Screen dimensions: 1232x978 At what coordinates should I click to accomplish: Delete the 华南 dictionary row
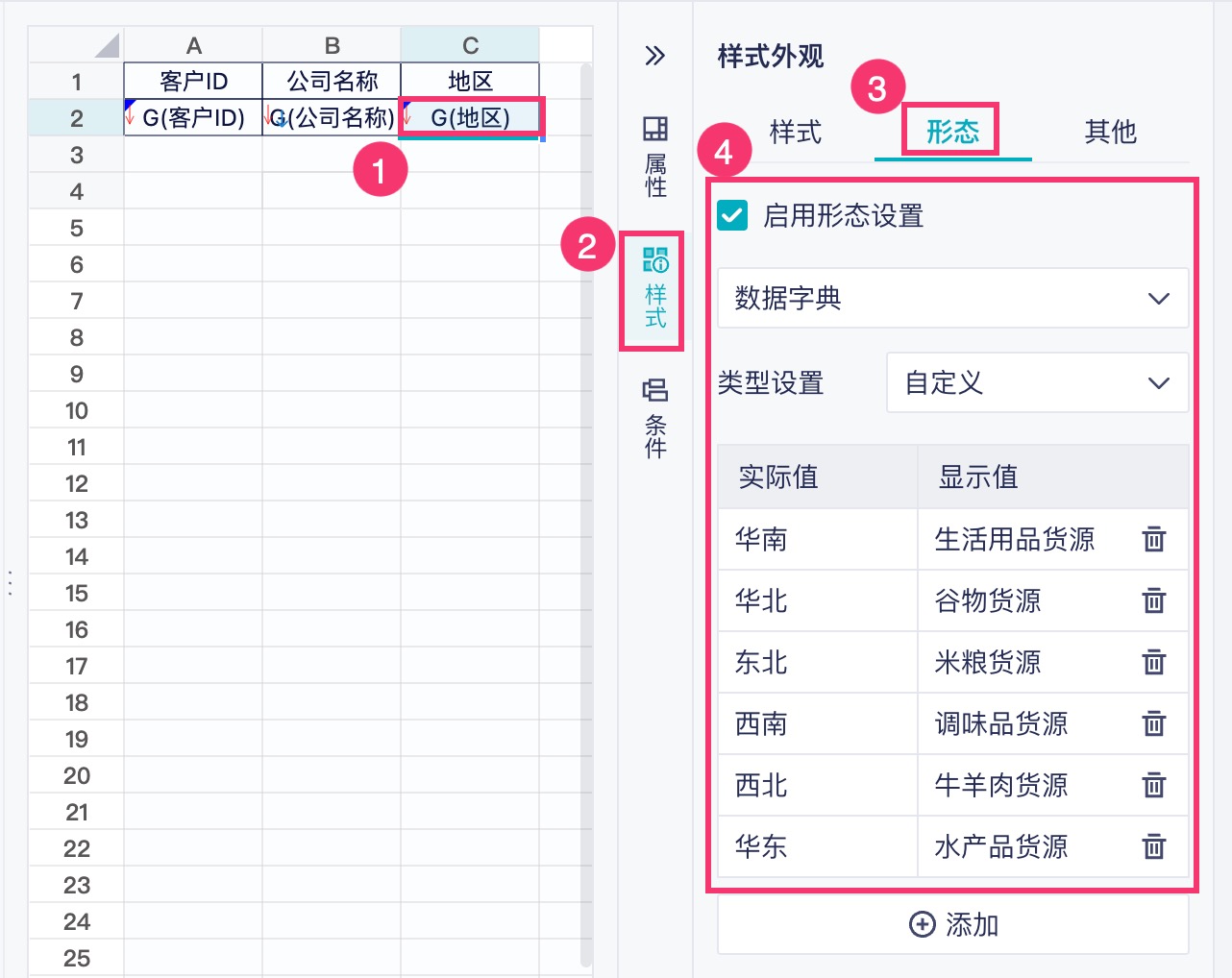click(x=1153, y=540)
